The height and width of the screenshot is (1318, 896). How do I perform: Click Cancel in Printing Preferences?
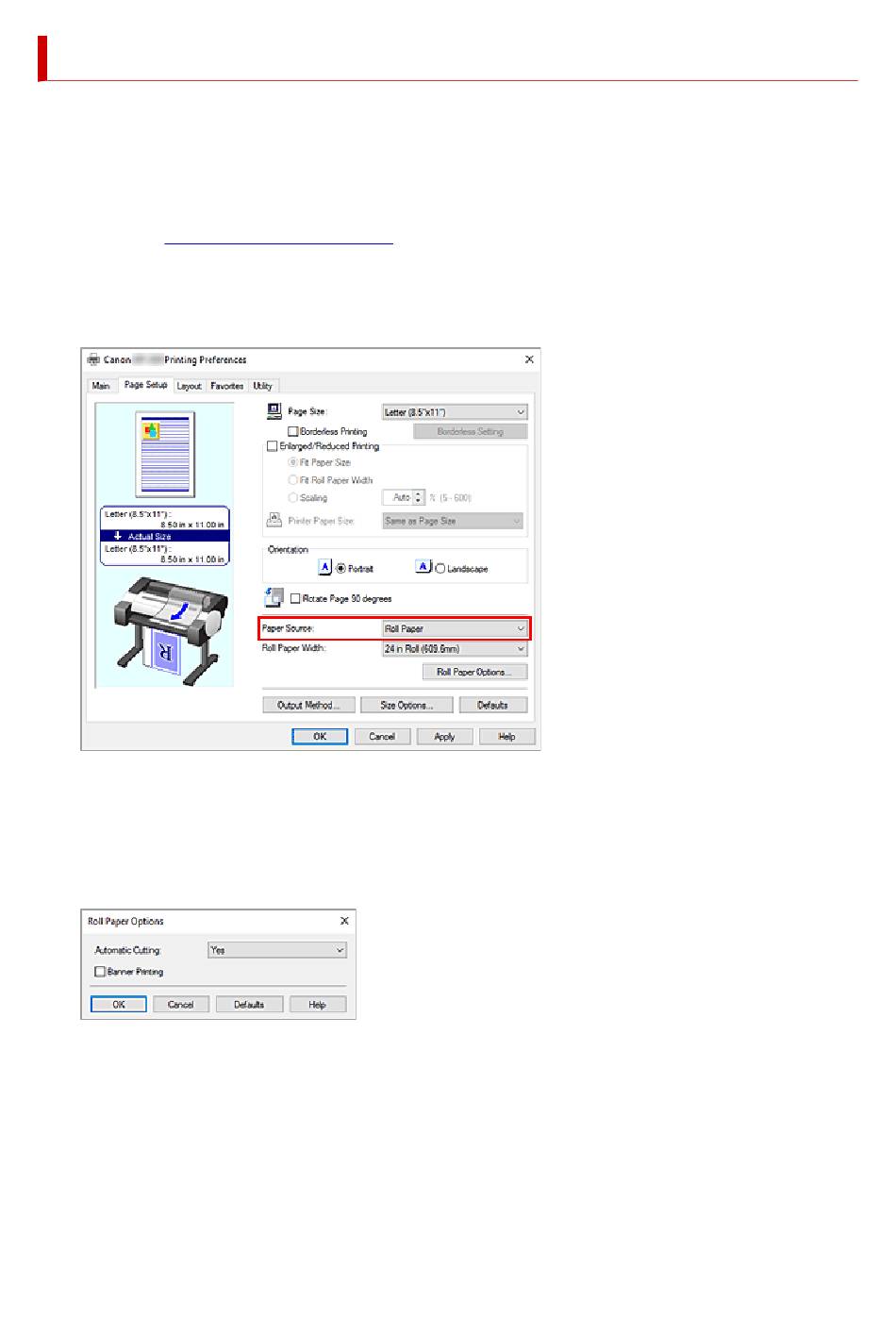tap(382, 737)
